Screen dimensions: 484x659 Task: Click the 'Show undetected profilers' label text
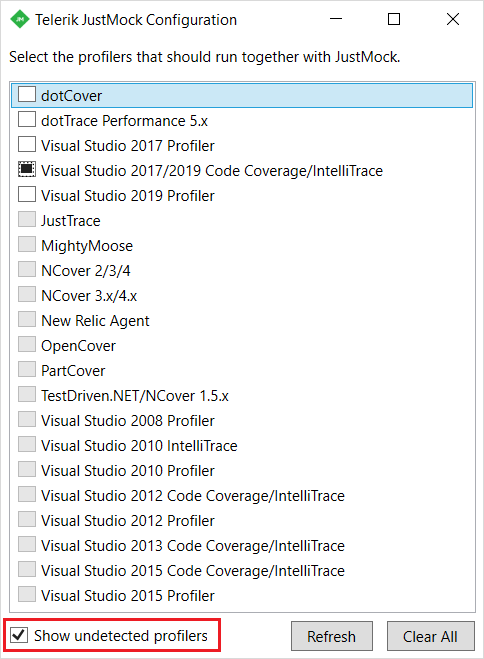coord(121,636)
